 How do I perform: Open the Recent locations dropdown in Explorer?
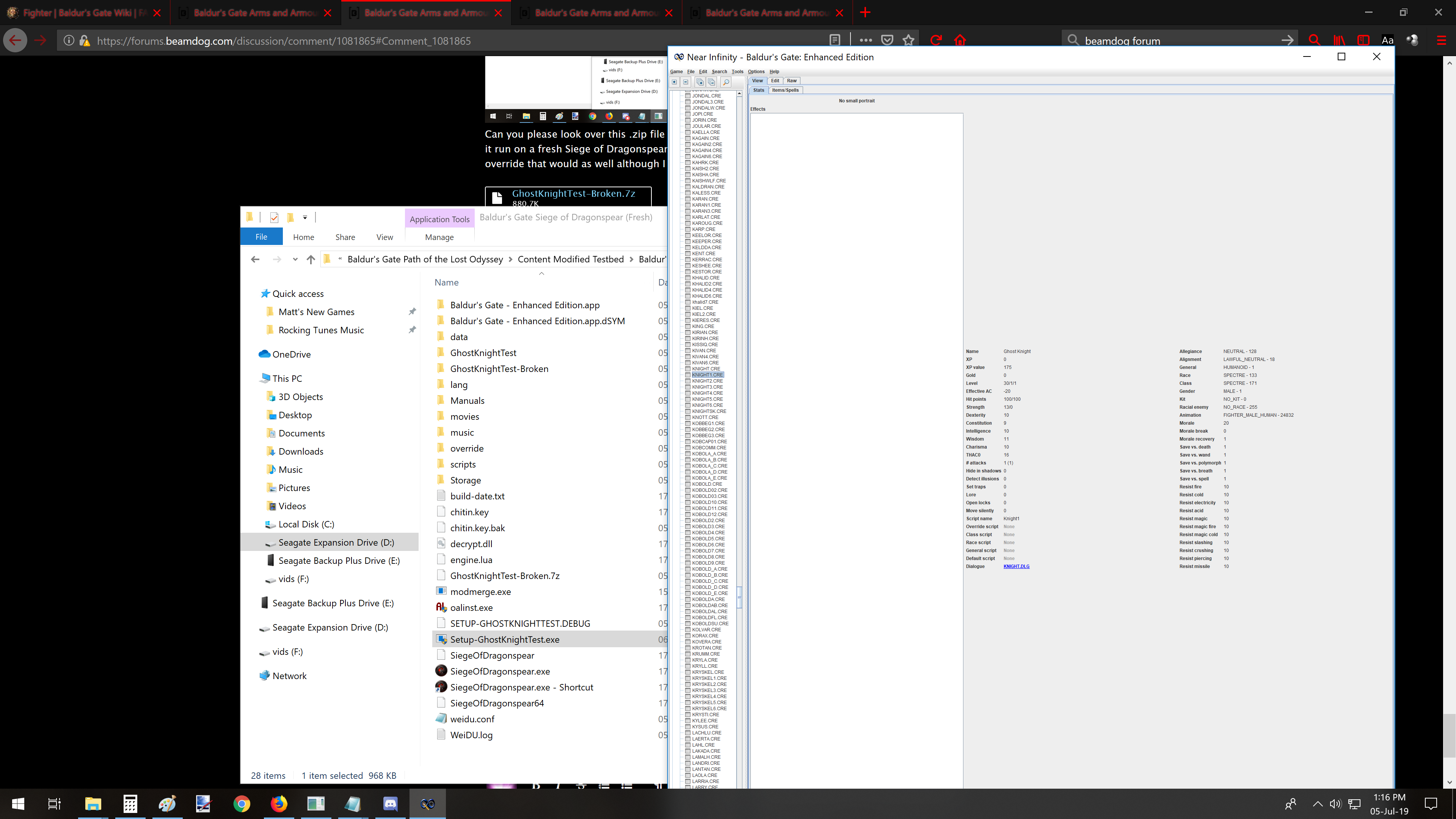[295, 259]
